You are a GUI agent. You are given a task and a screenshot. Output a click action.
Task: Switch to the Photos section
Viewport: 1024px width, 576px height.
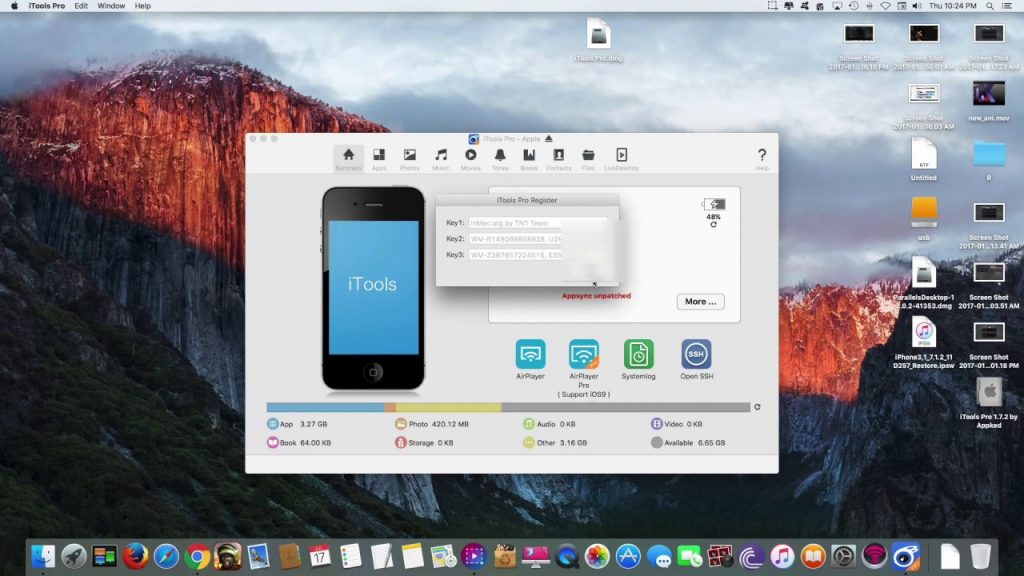click(x=409, y=158)
